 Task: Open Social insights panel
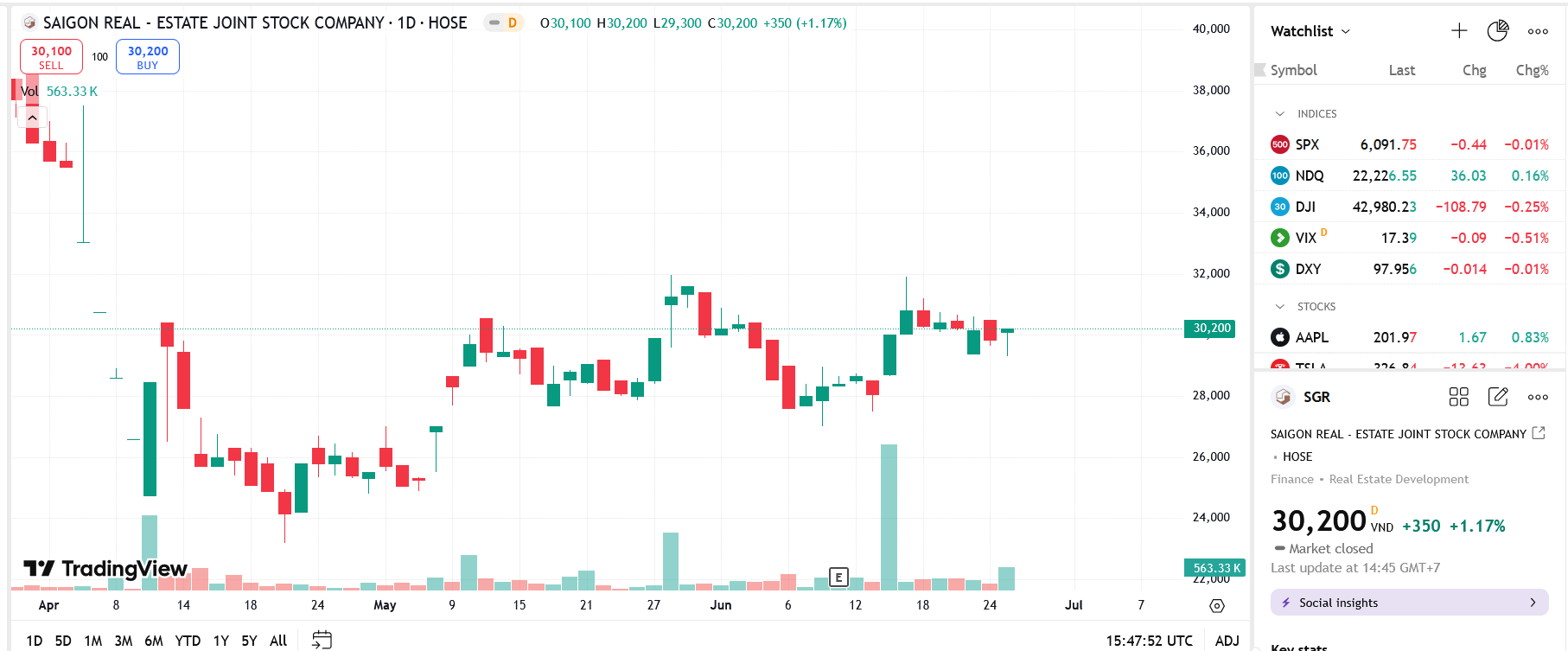1409,603
